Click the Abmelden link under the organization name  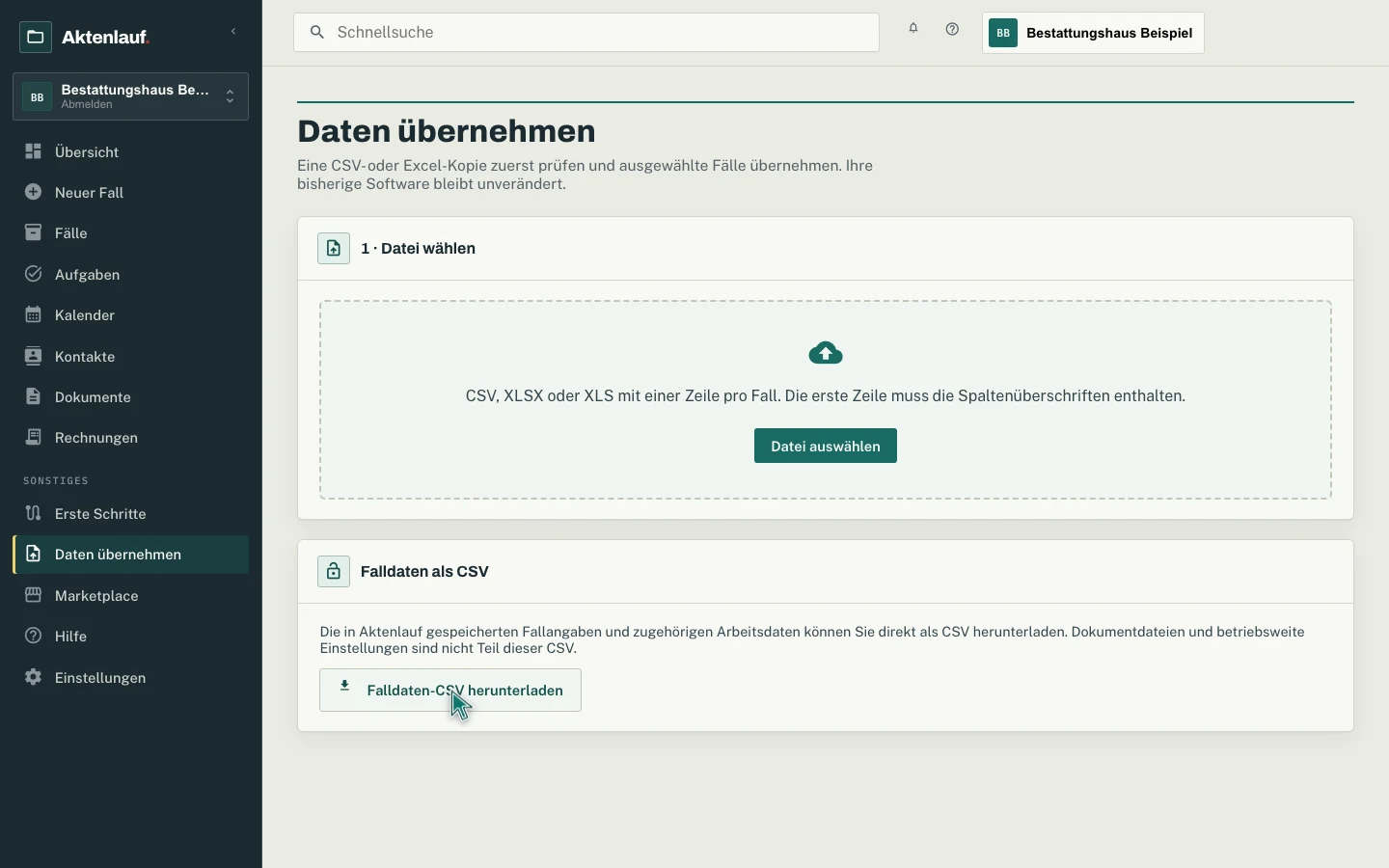(87, 104)
